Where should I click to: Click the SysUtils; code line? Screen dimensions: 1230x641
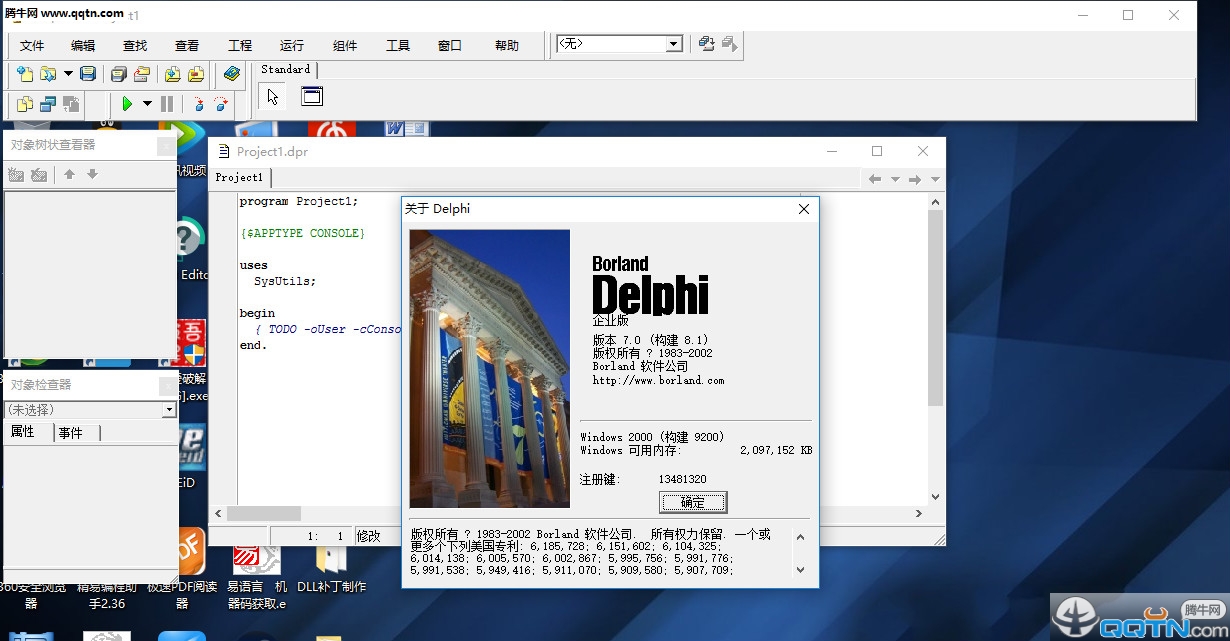pos(285,281)
